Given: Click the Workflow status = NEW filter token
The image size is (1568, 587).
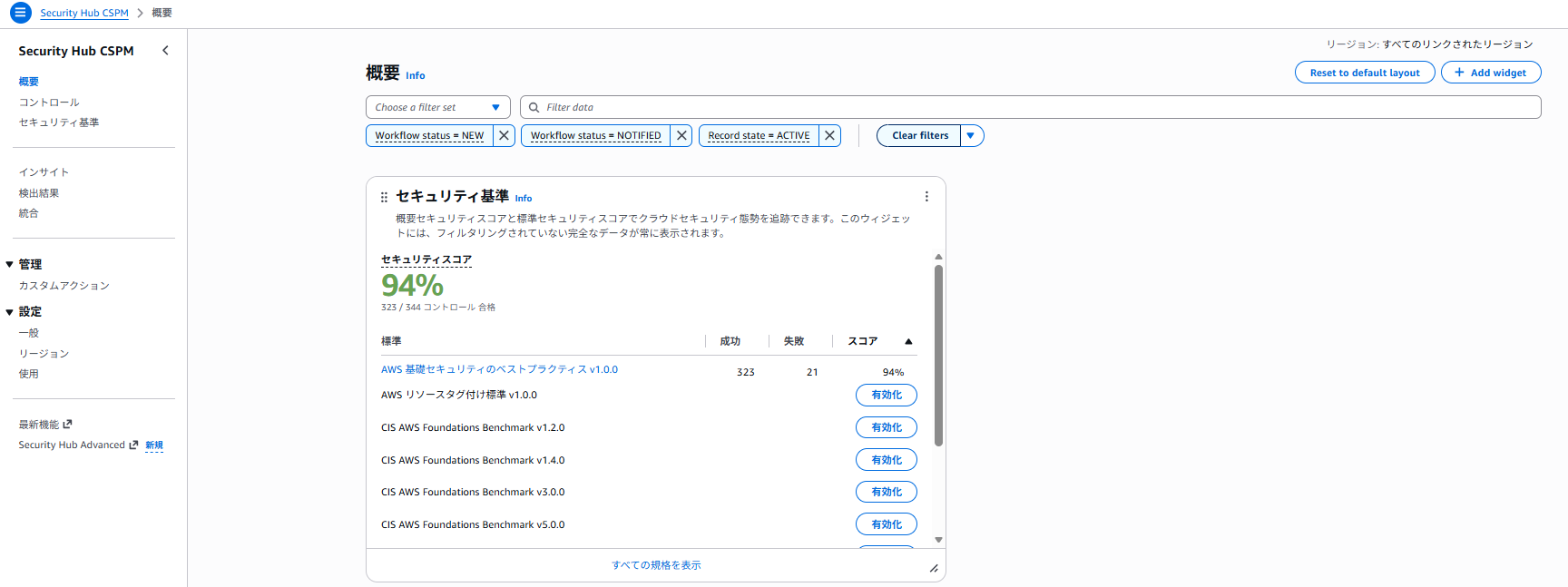Looking at the screenshot, I should (429, 135).
